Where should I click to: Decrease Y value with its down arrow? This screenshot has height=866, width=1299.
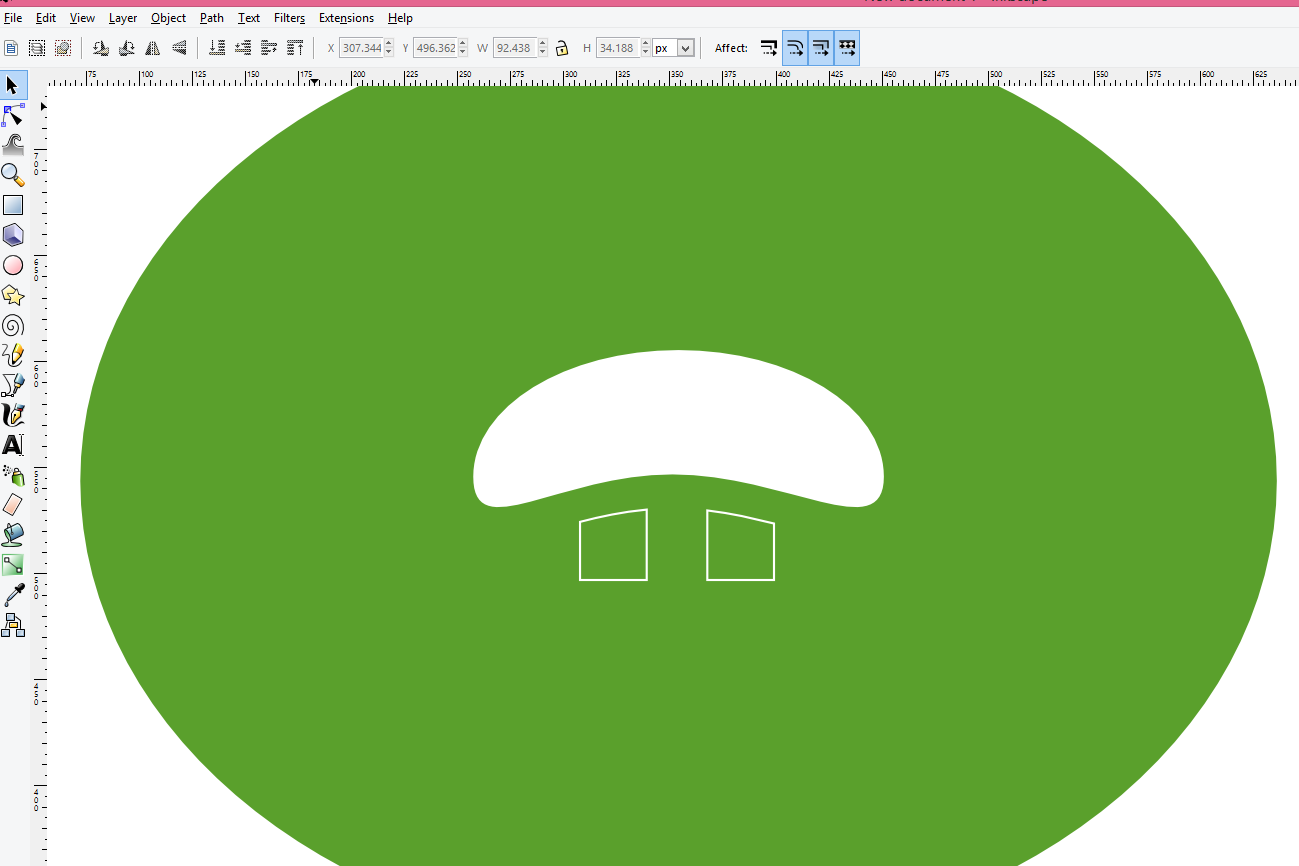pos(463,53)
